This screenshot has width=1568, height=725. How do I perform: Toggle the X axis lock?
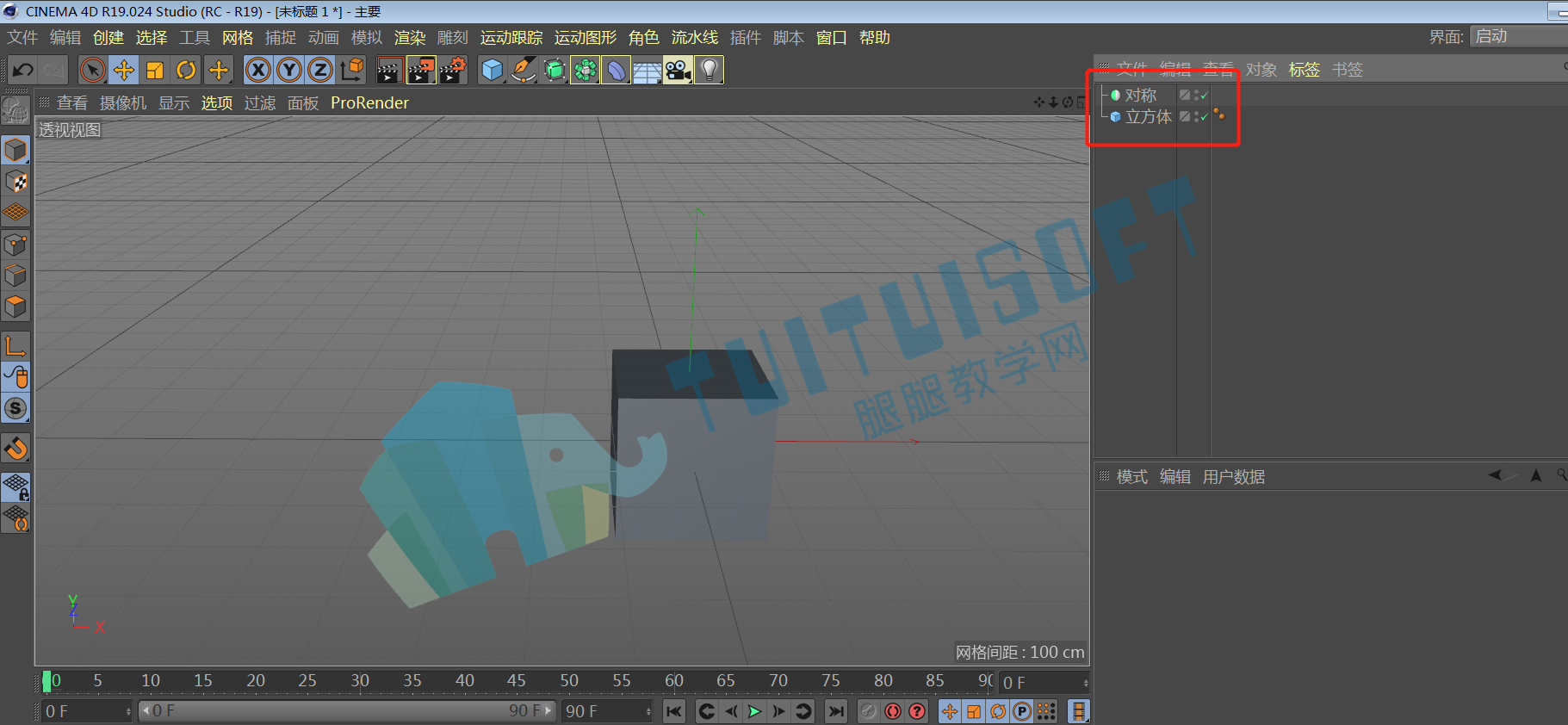[x=258, y=70]
